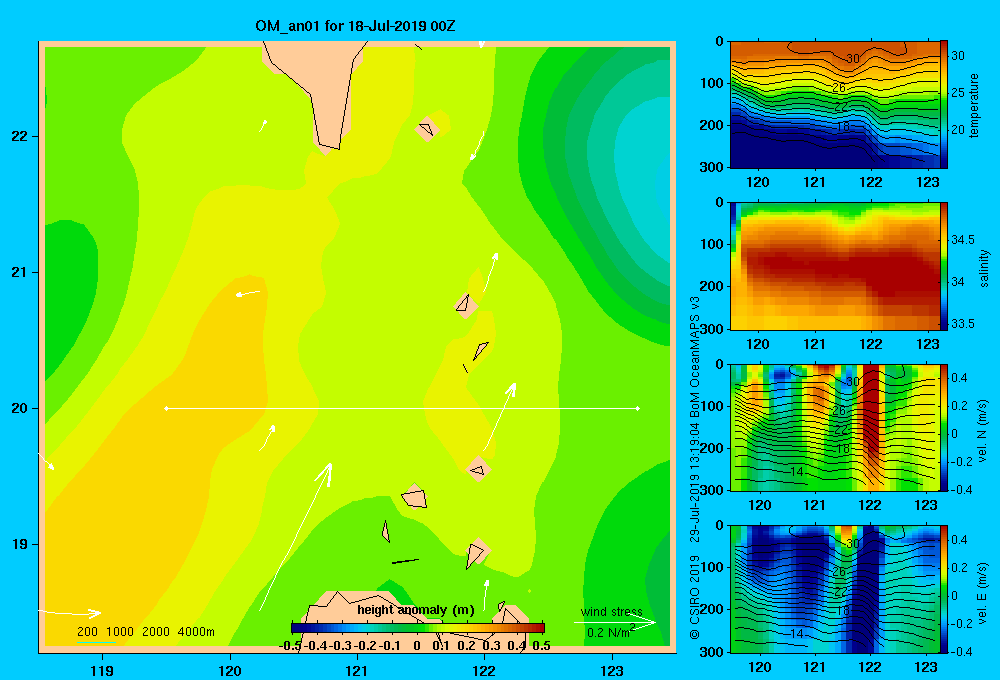The width and height of the screenshot is (1000, 680).
Task: Click the salinity color scale bar
Action: (944, 266)
